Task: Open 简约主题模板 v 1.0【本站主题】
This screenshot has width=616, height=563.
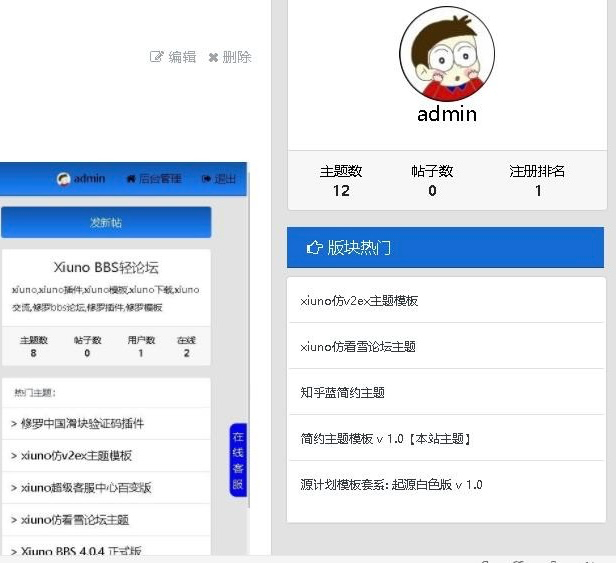Action: pos(385,438)
